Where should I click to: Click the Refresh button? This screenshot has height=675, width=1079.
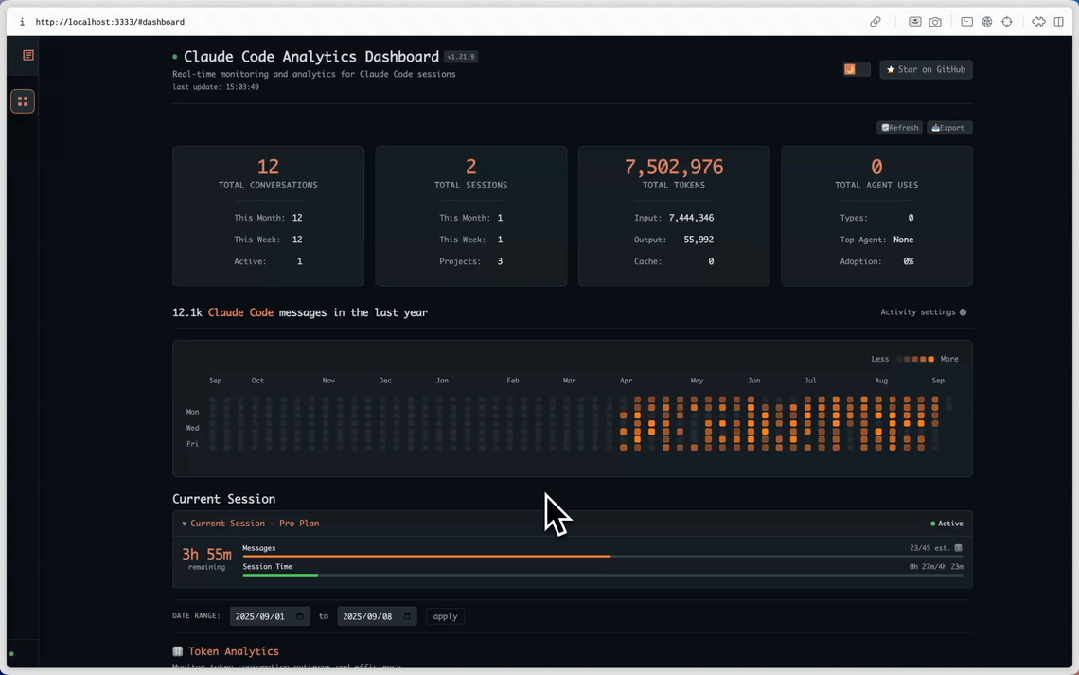(x=898, y=127)
